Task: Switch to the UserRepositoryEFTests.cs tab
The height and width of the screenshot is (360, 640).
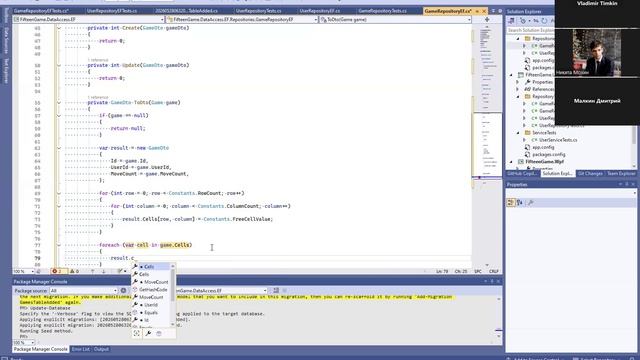Action: pyautogui.click(x=111, y=11)
